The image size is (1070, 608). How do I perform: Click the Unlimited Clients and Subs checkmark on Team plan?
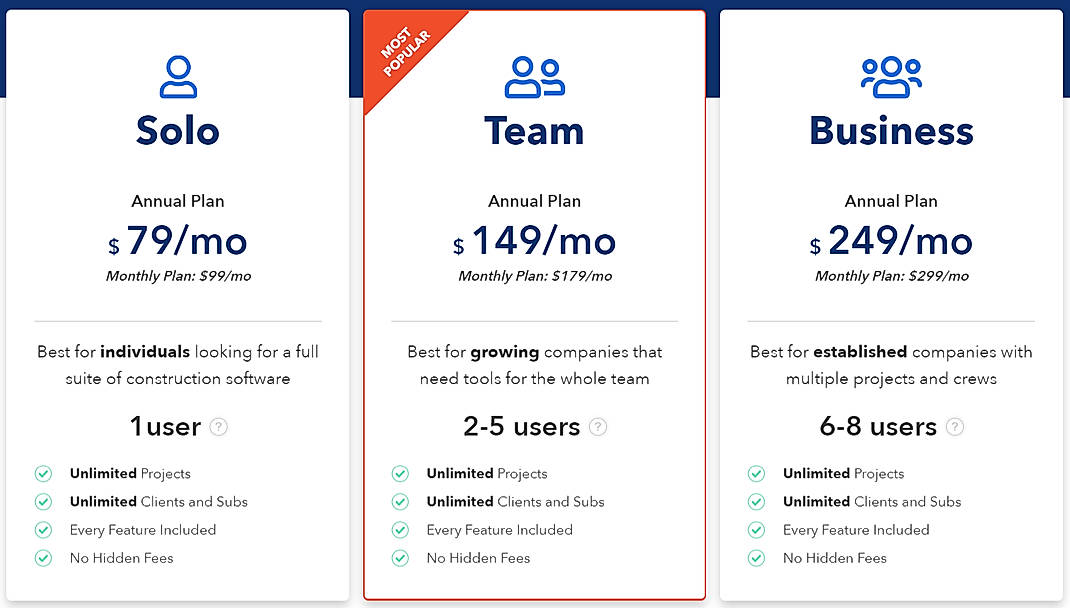(x=401, y=502)
